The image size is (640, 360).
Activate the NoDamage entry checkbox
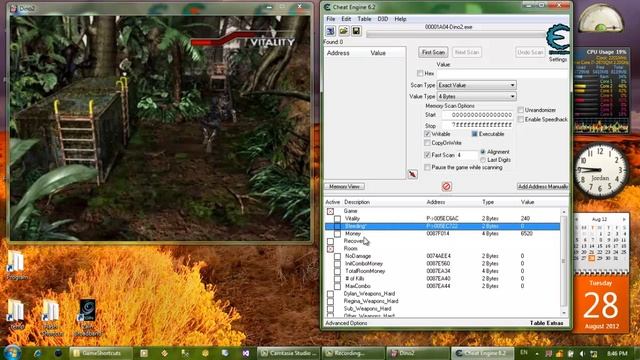(x=337, y=256)
